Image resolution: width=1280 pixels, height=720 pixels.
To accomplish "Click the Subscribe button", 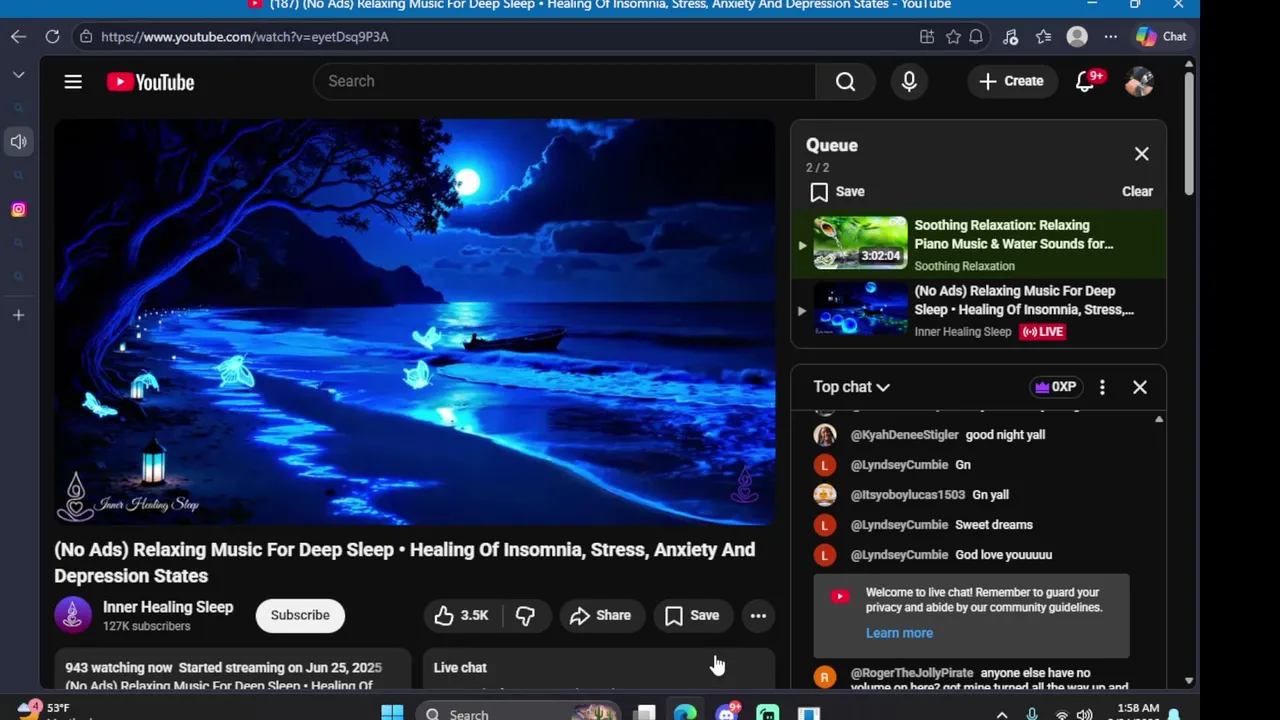I will (300, 615).
